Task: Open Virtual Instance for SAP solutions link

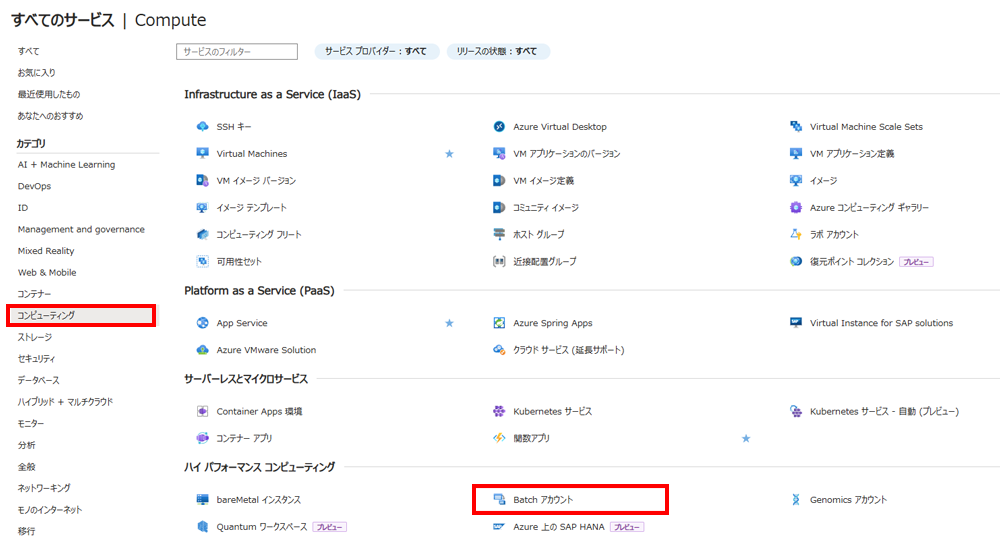Action: [881, 323]
